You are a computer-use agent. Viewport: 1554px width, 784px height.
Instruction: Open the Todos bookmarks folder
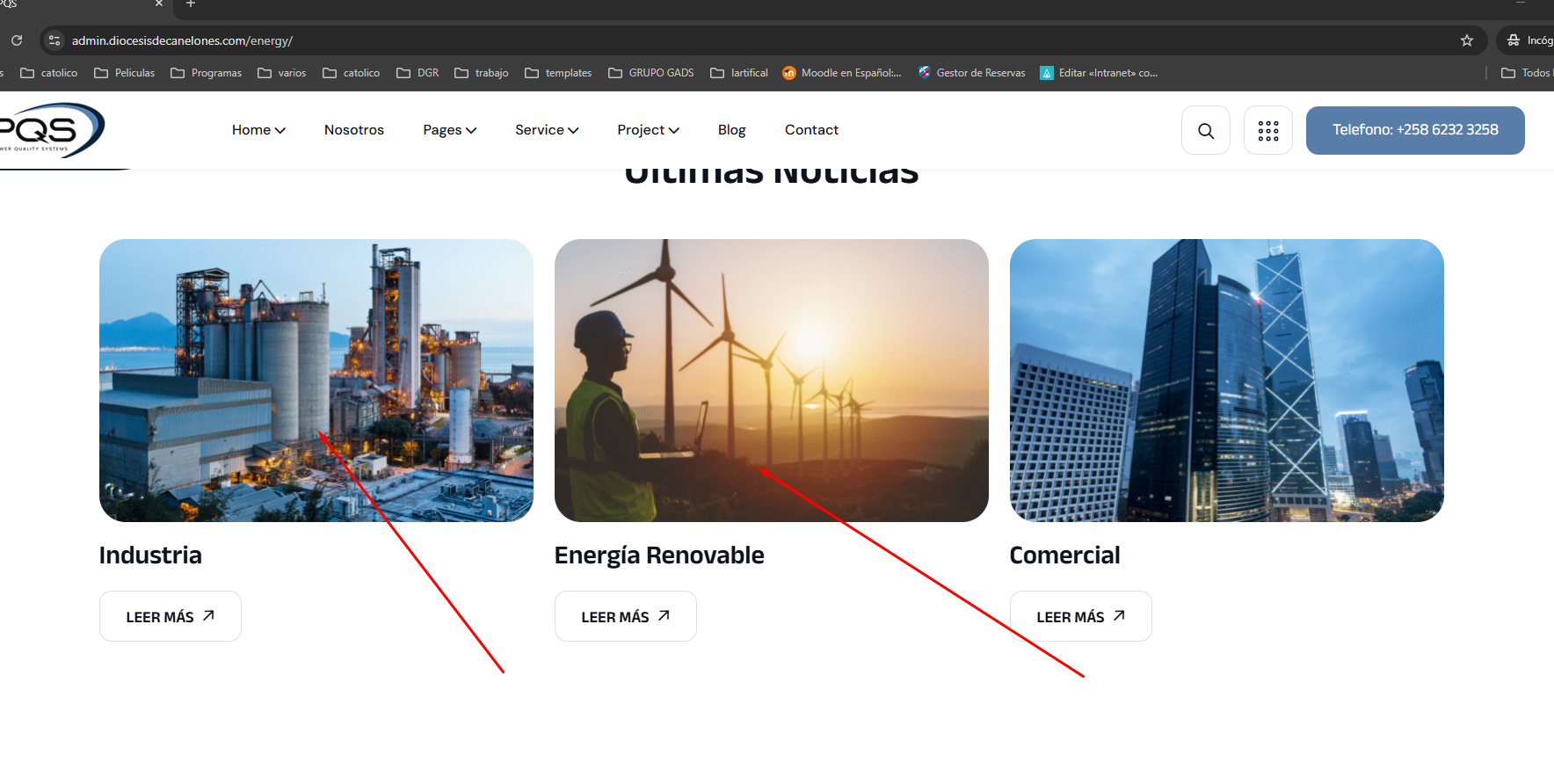click(1527, 73)
